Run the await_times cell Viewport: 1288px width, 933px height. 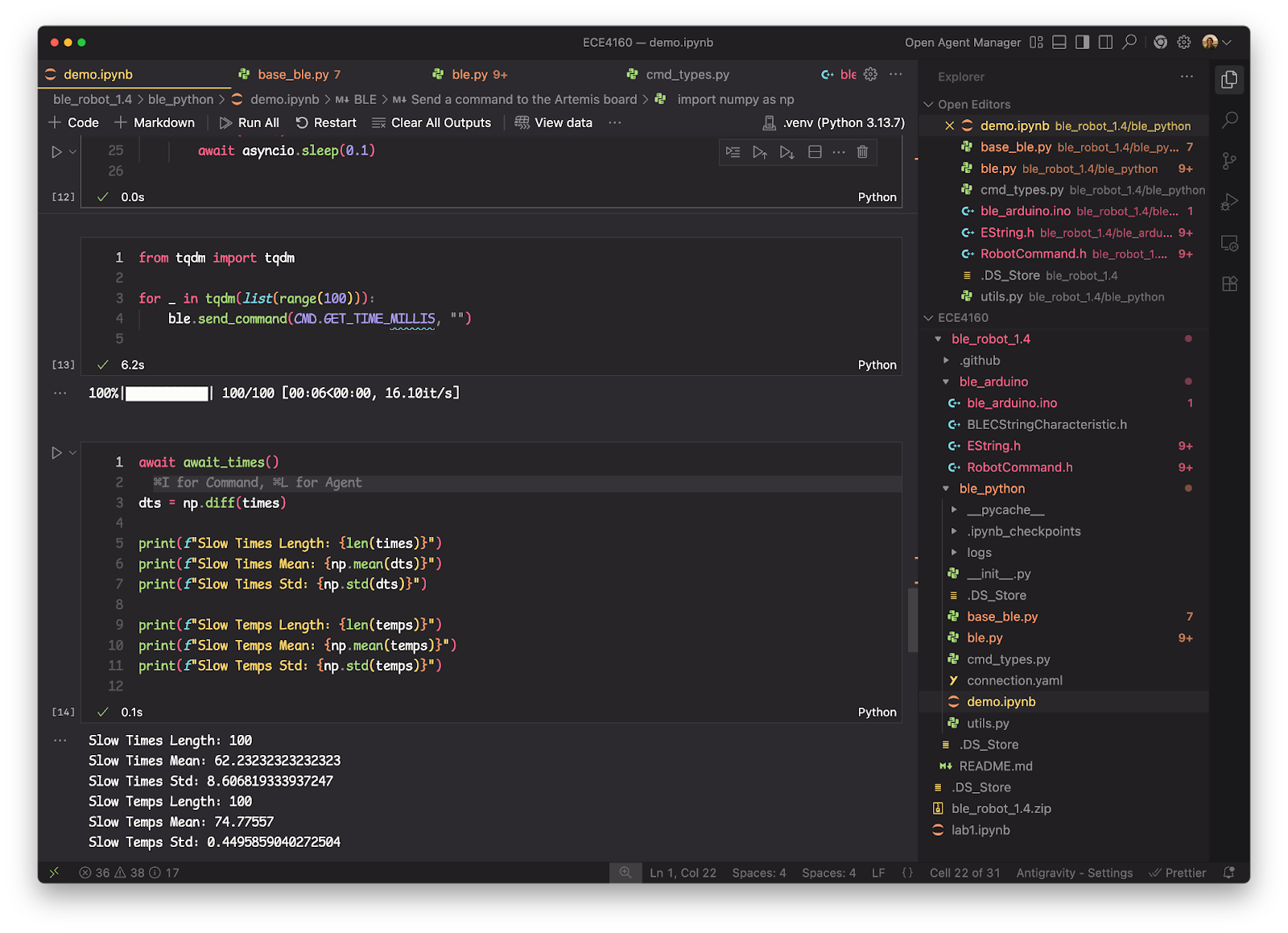[x=56, y=453]
